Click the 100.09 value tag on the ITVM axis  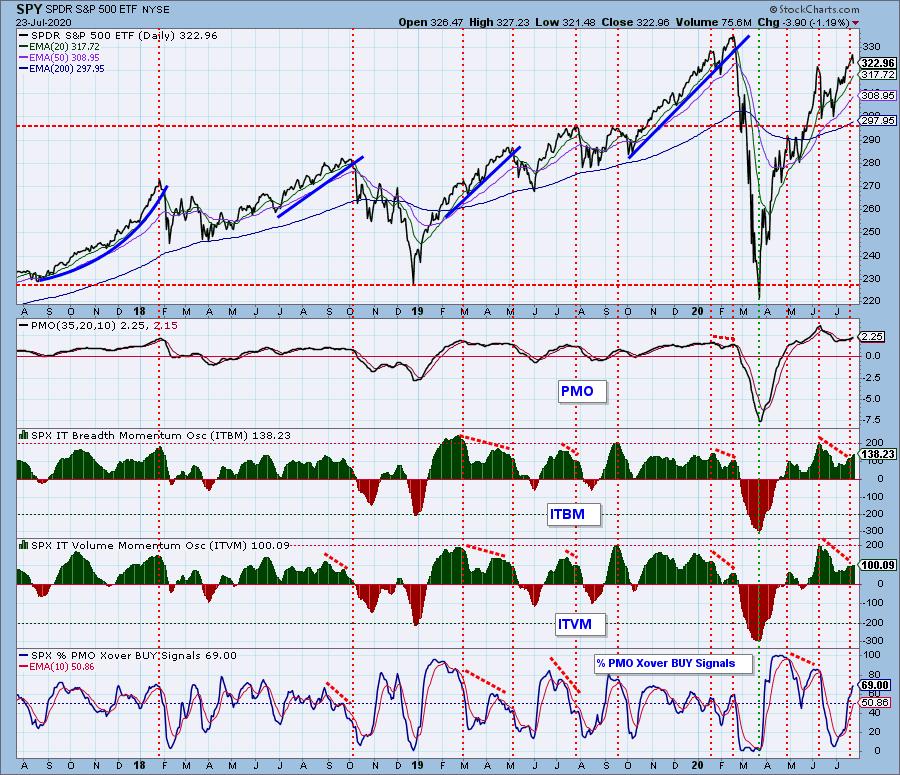(x=878, y=565)
